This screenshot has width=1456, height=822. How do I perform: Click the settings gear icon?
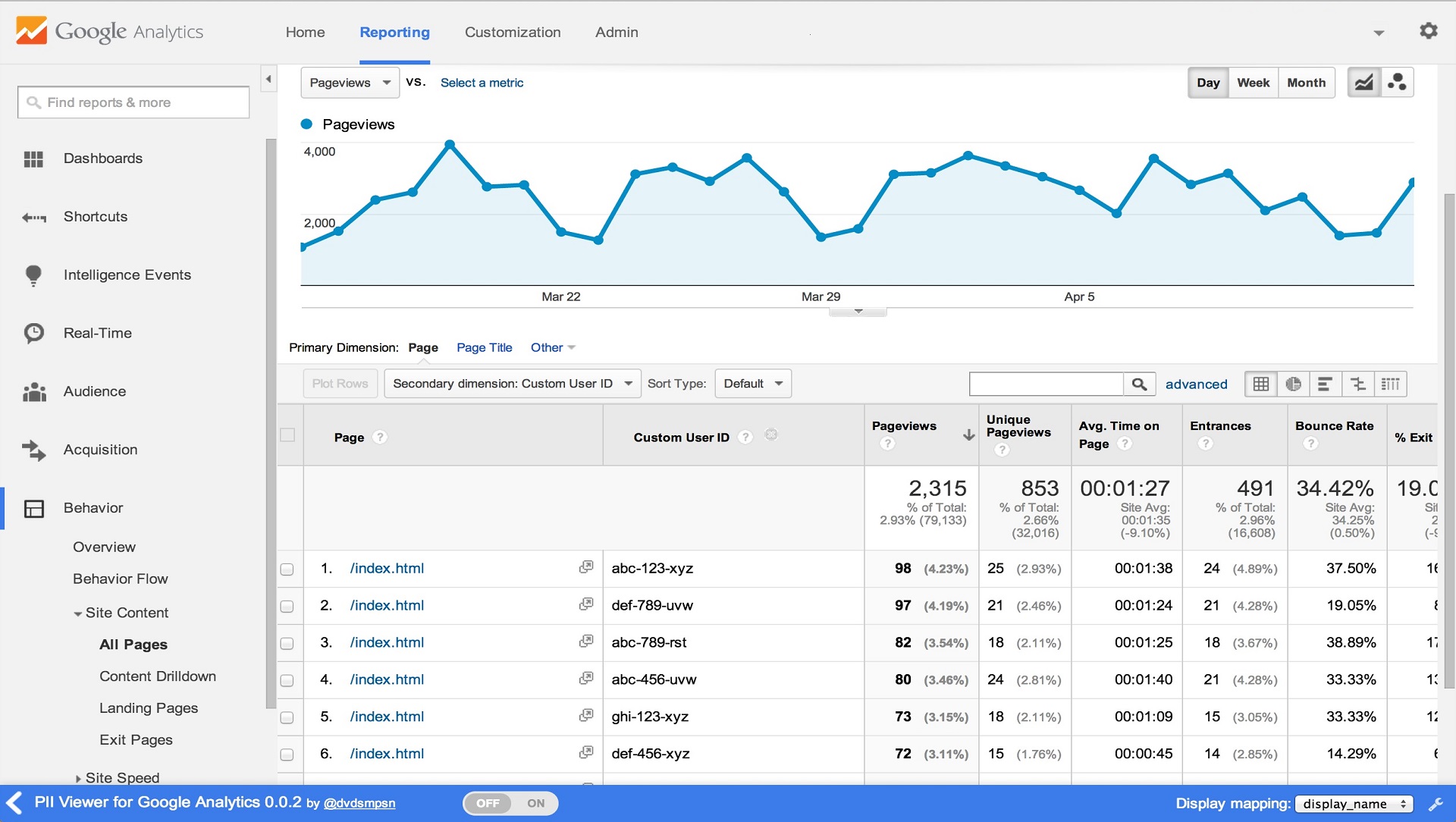(x=1428, y=31)
